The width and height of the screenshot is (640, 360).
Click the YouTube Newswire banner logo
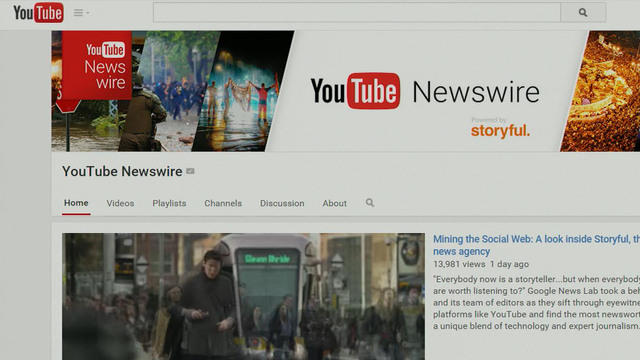[x=425, y=91]
